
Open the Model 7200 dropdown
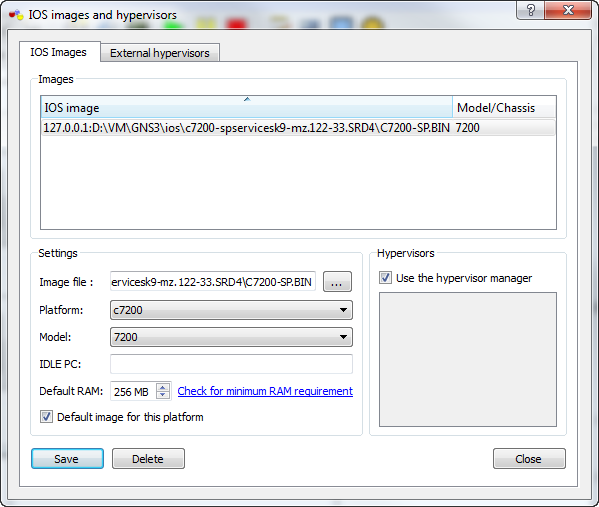pos(231,337)
